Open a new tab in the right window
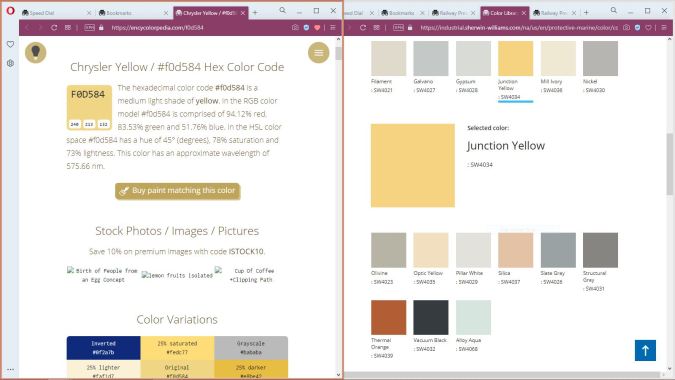The width and height of the screenshot is (675, 380). point(586,13)
